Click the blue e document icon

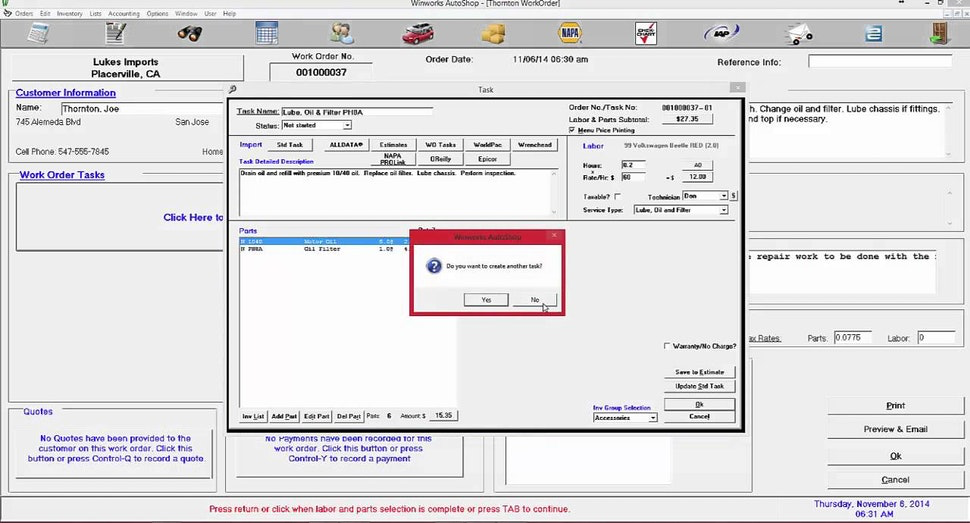(x=873, y=33)
